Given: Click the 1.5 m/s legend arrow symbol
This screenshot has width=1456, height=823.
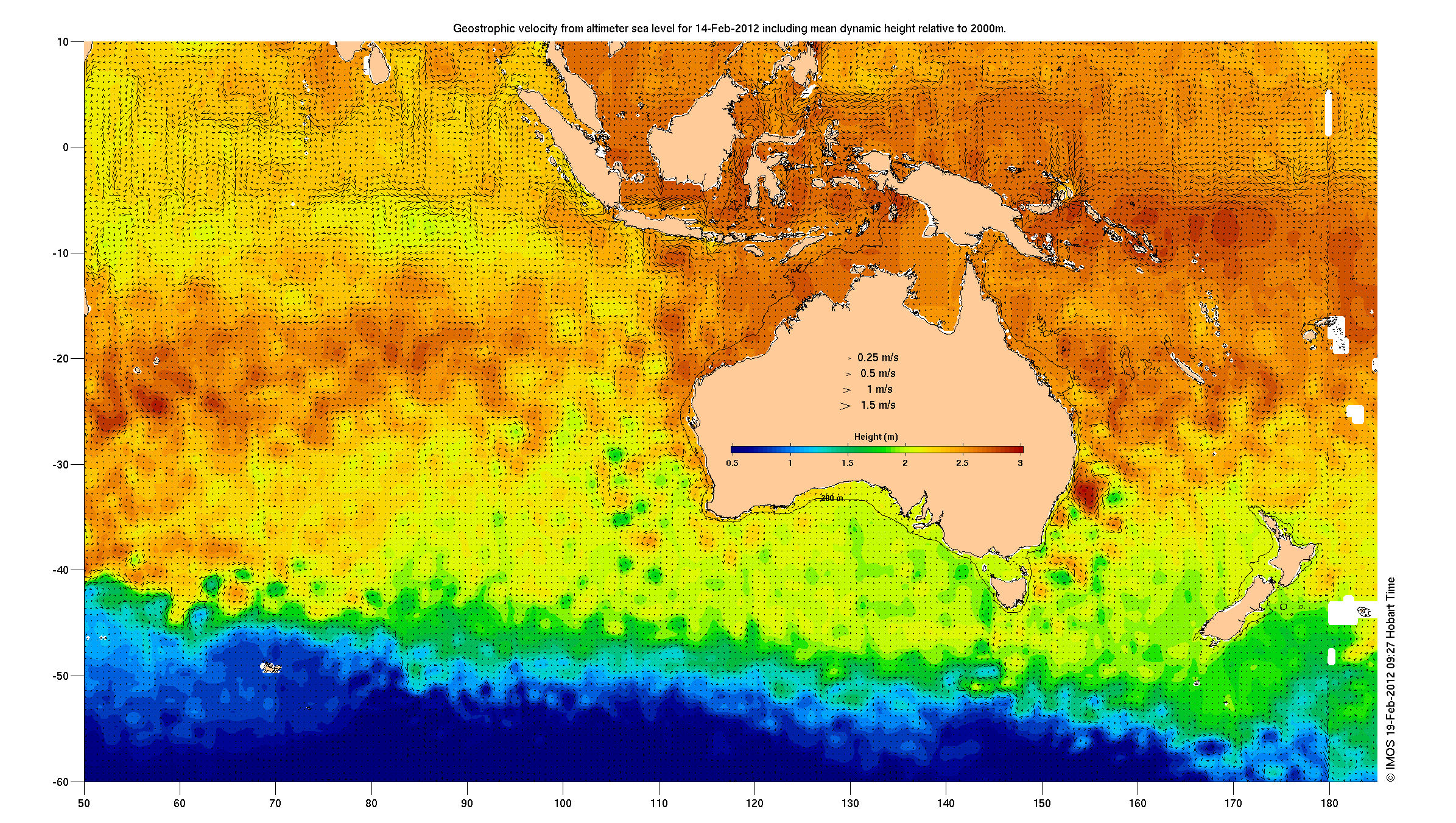Looking at the screenshot, I should click(x=845, y=406).
